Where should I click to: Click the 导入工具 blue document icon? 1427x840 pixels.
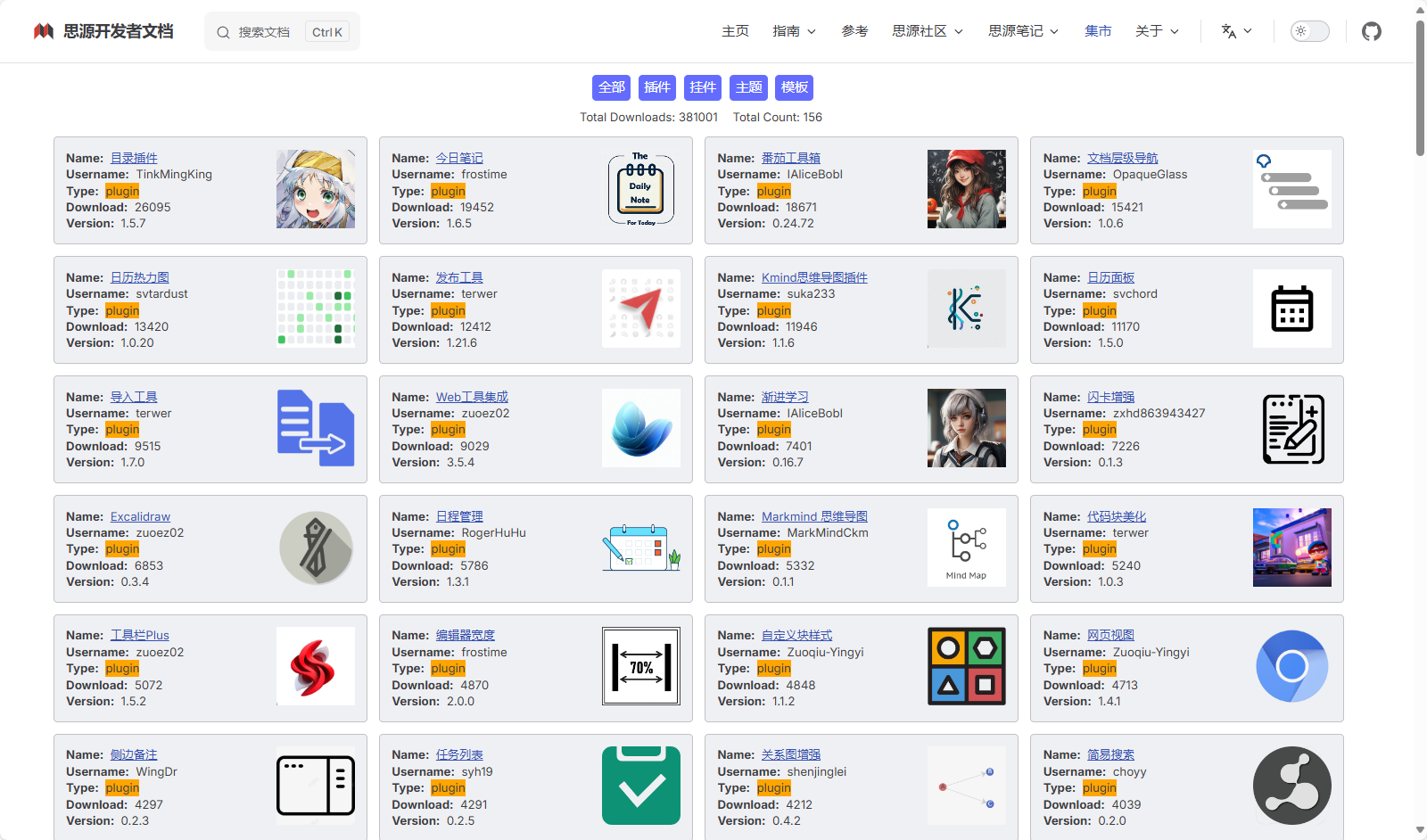[316, 428]
